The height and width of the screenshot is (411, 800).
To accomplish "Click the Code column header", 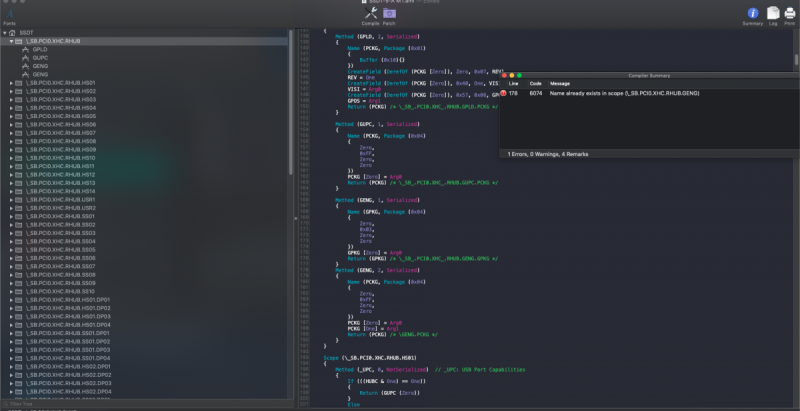I will point(535,83).
